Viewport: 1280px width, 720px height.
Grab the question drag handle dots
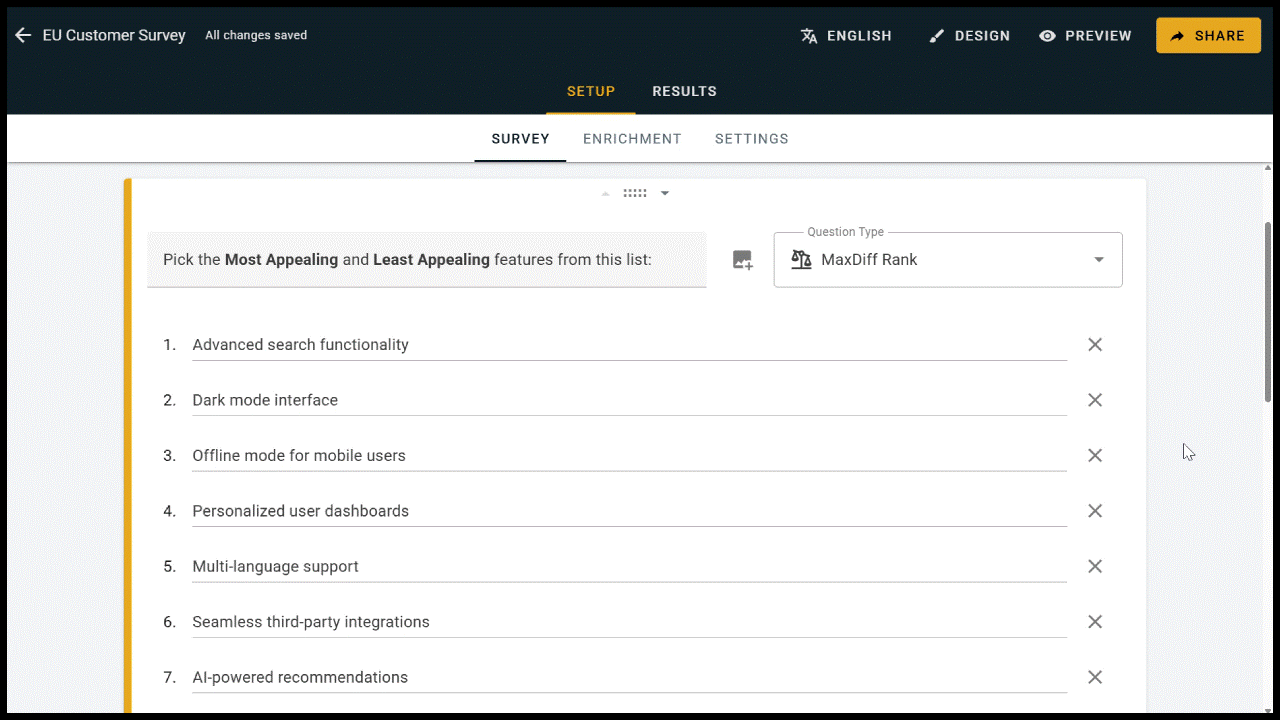(x=635, y=192)
